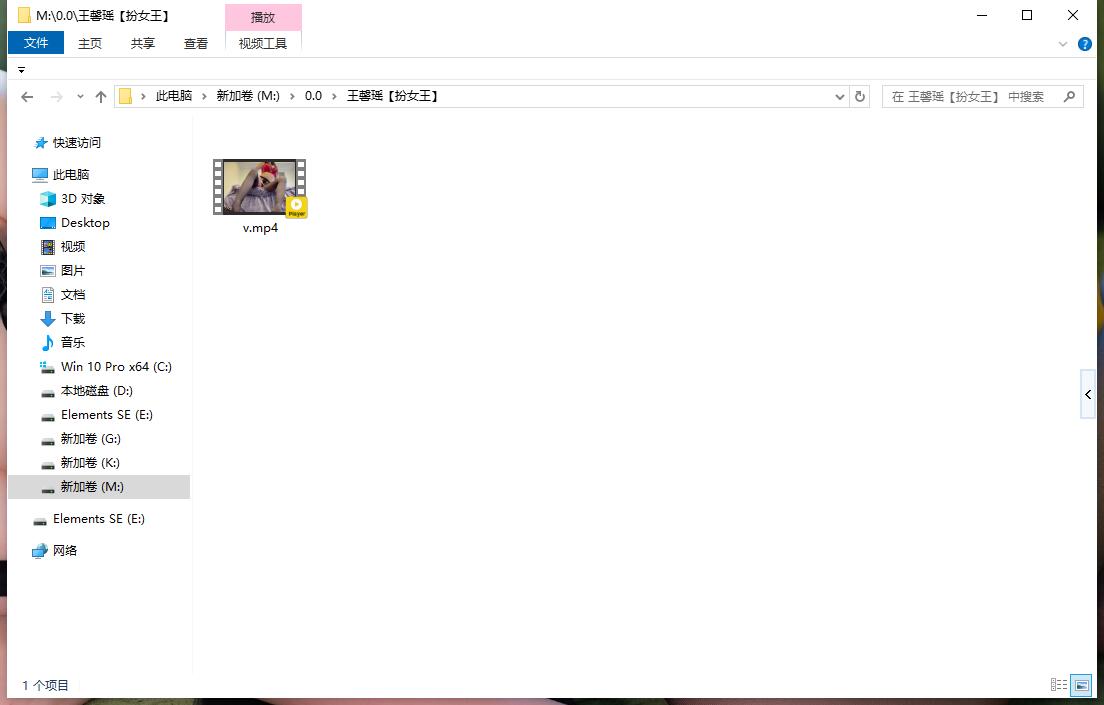The image size is (1104, 705).
Task: Switch to large icons view layout
Action: pyautogui.click(x=1081, y=685)
